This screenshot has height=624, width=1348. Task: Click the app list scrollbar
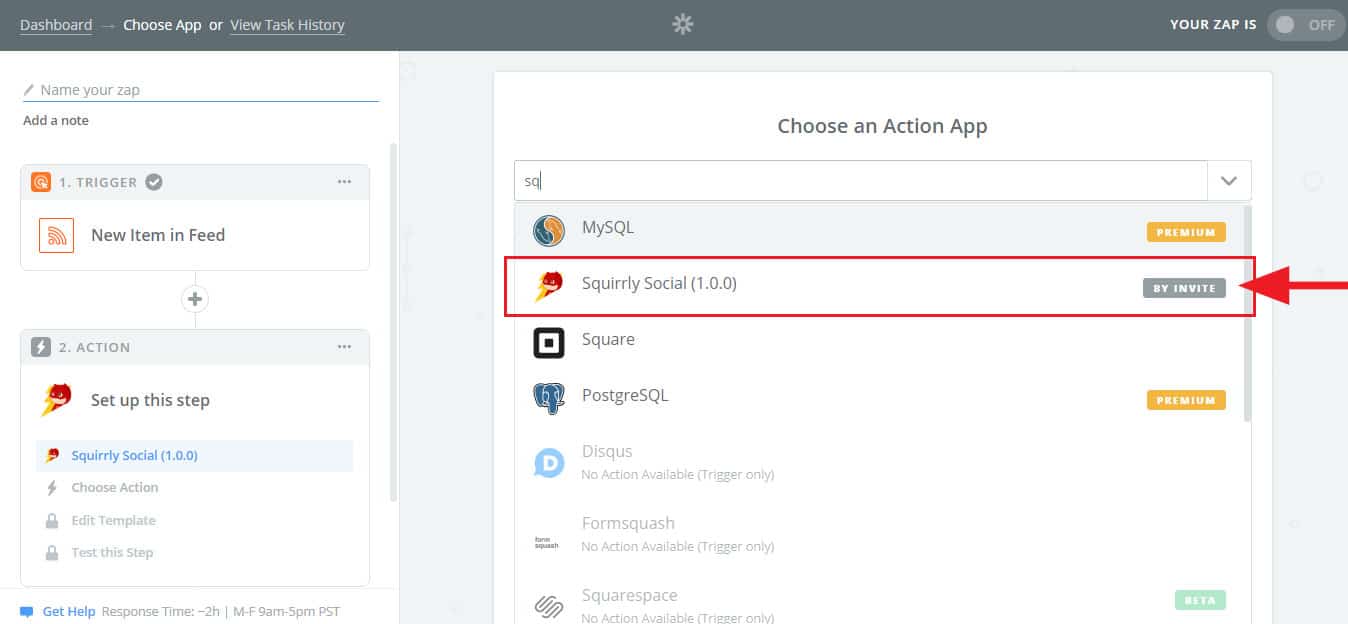1246,312
